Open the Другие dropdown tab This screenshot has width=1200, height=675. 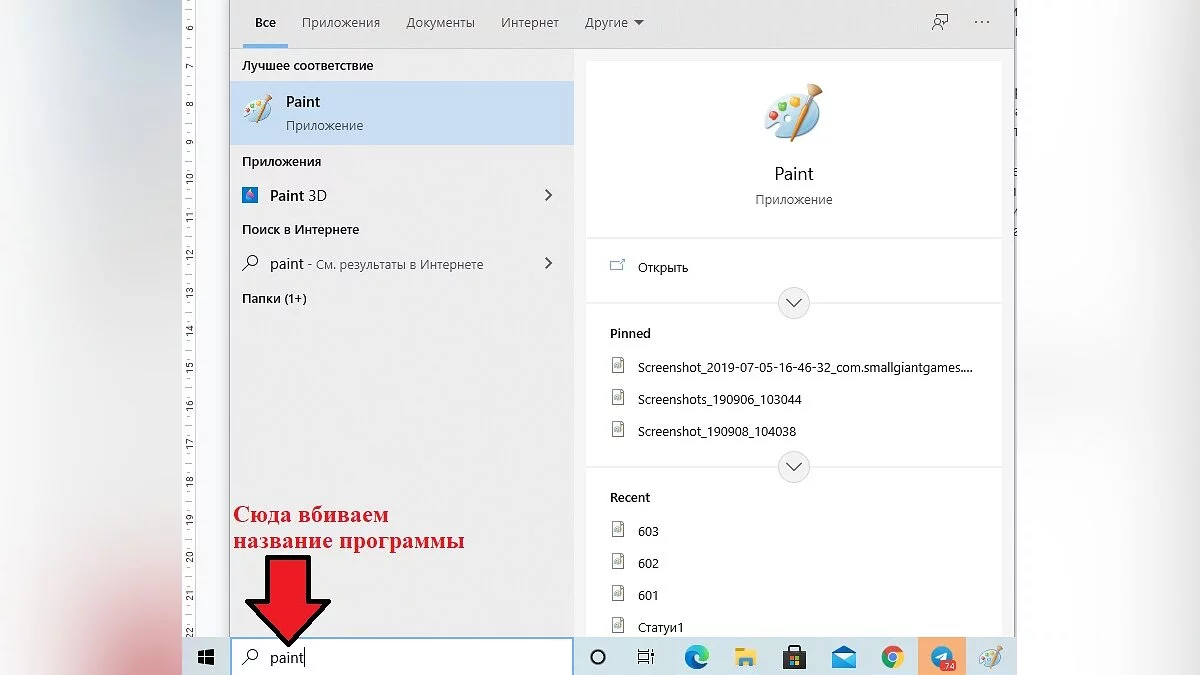coord(614,22)
